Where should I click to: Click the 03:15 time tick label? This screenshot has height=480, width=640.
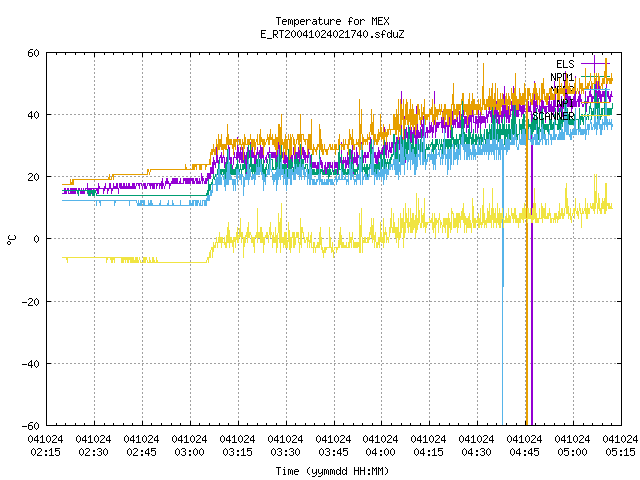coord(237,452)
